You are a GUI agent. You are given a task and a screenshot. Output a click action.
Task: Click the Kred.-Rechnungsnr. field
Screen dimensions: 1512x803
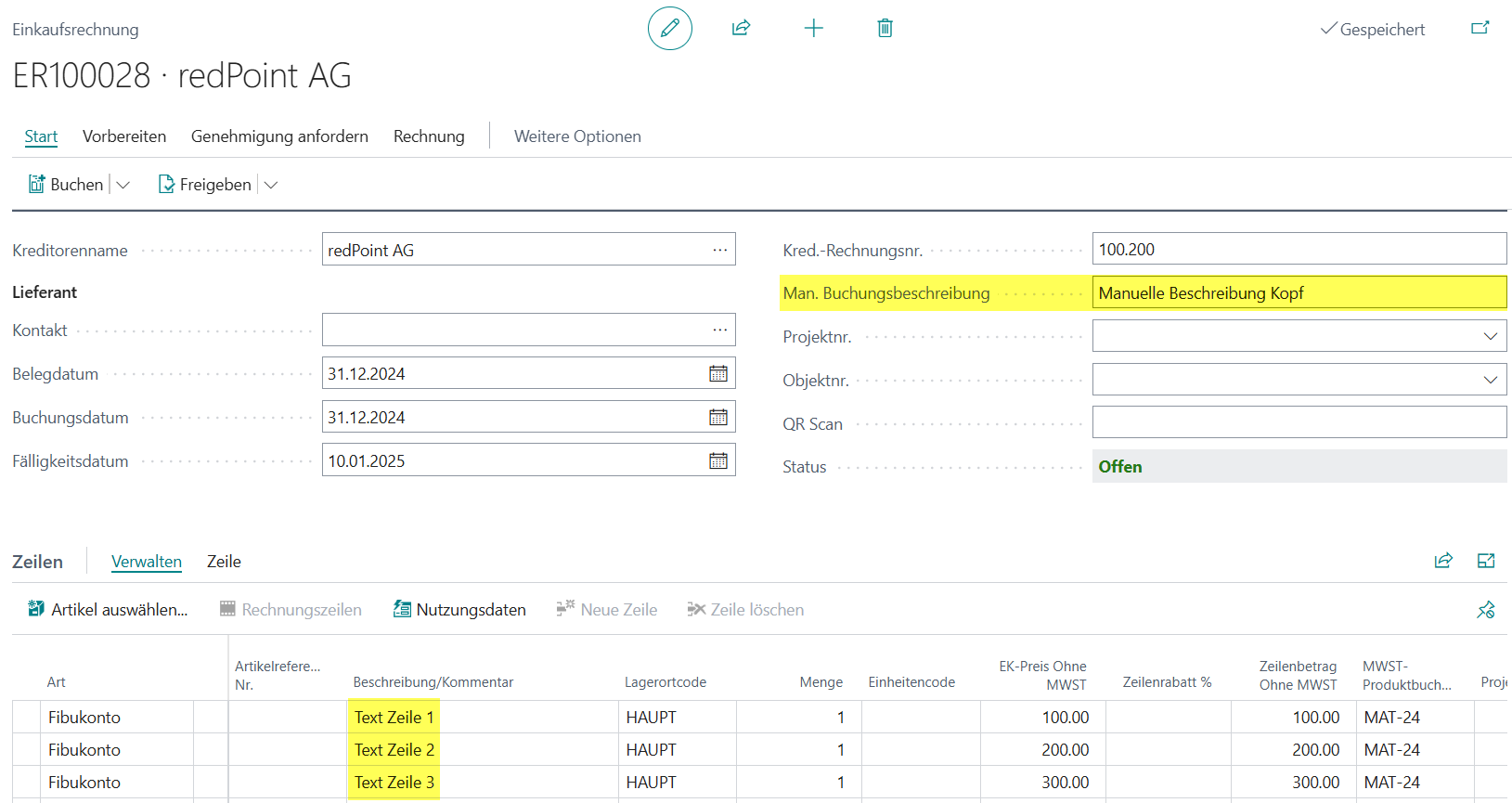[x=1299, y=249]
